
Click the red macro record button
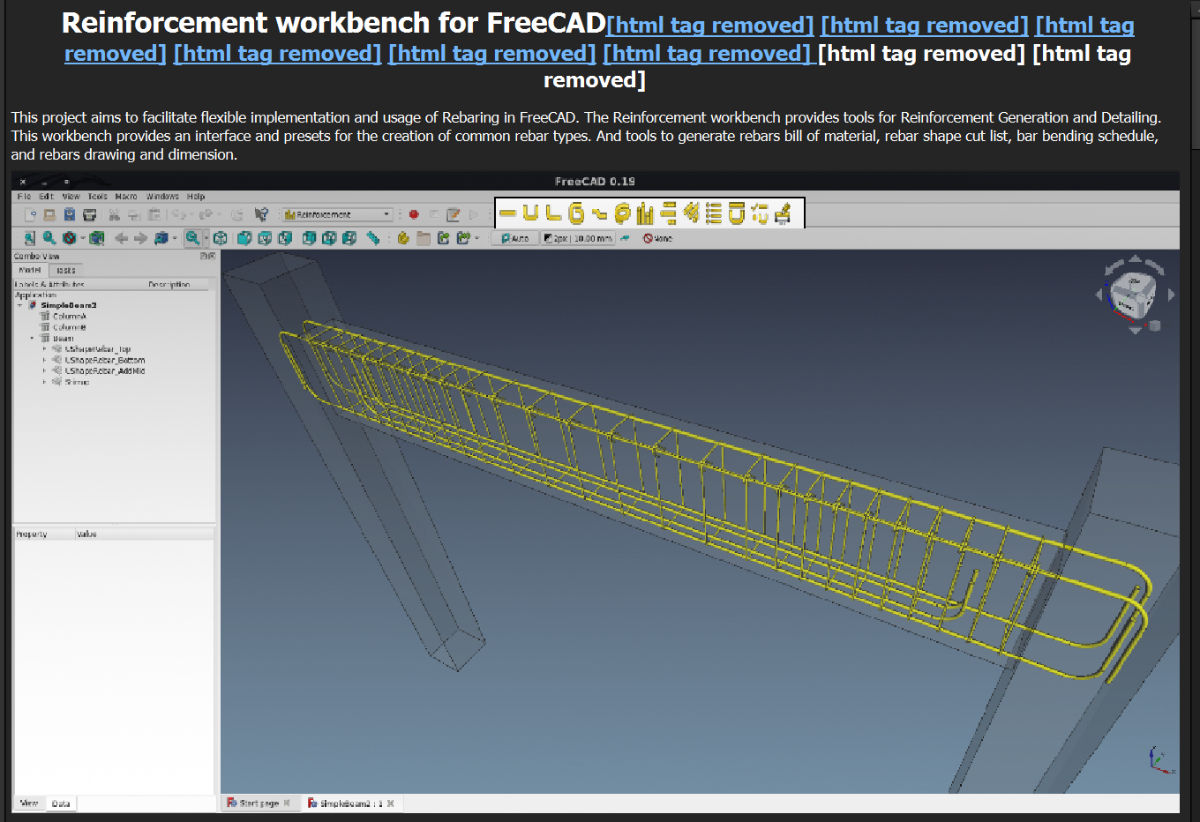[412, 214]
